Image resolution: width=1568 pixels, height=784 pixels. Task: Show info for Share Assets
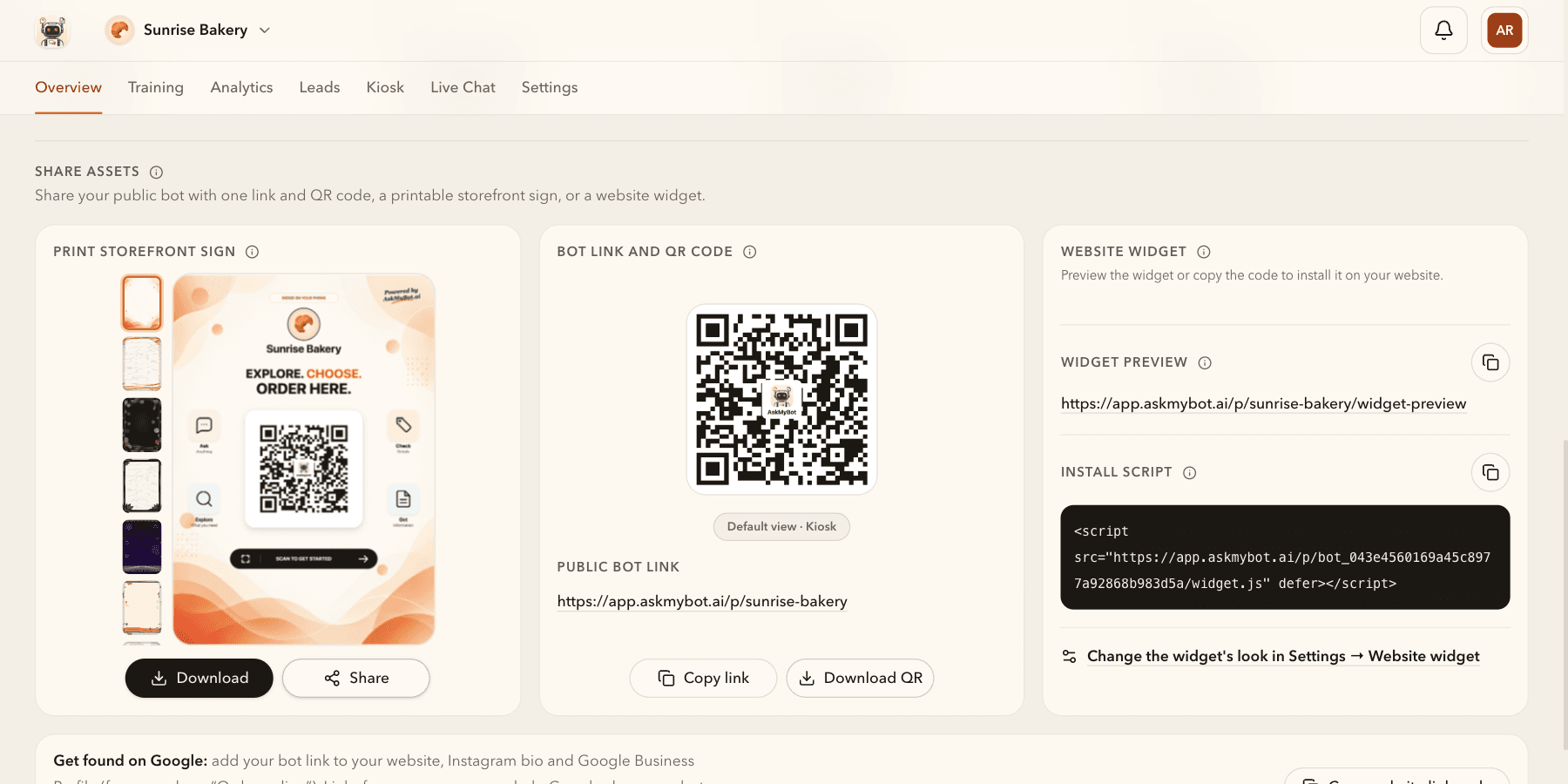pos(156,172)
